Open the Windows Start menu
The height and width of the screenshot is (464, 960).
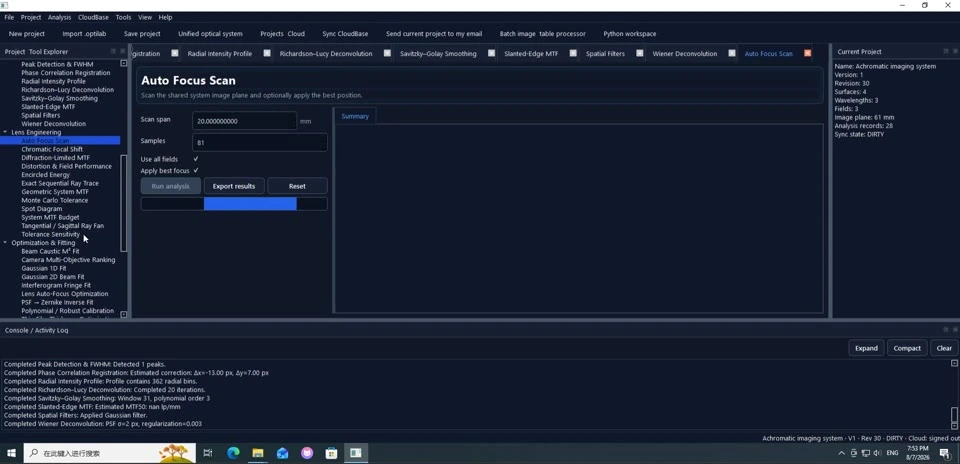[x=11, y=453]
